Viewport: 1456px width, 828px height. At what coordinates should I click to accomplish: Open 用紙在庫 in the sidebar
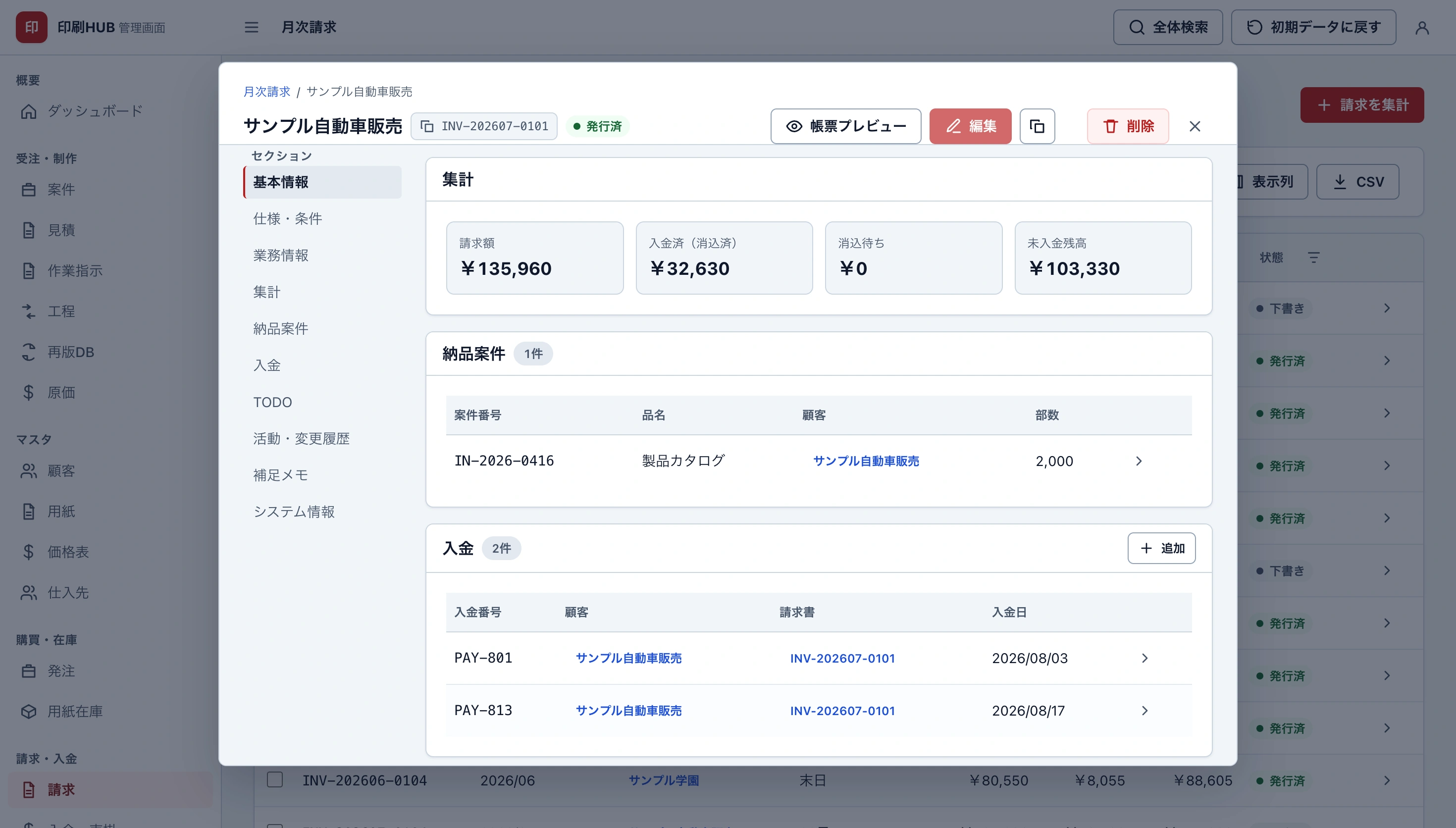click(110, 712)
